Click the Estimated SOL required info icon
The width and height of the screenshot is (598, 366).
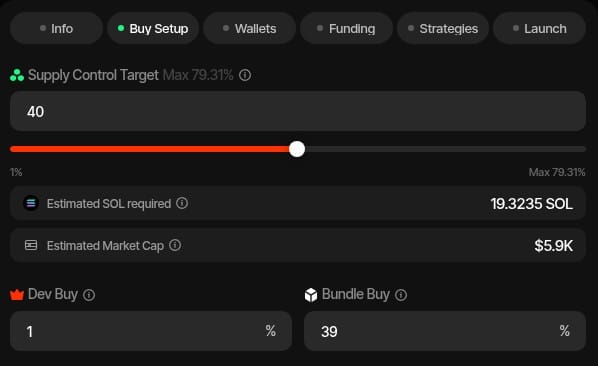[182, 203]
